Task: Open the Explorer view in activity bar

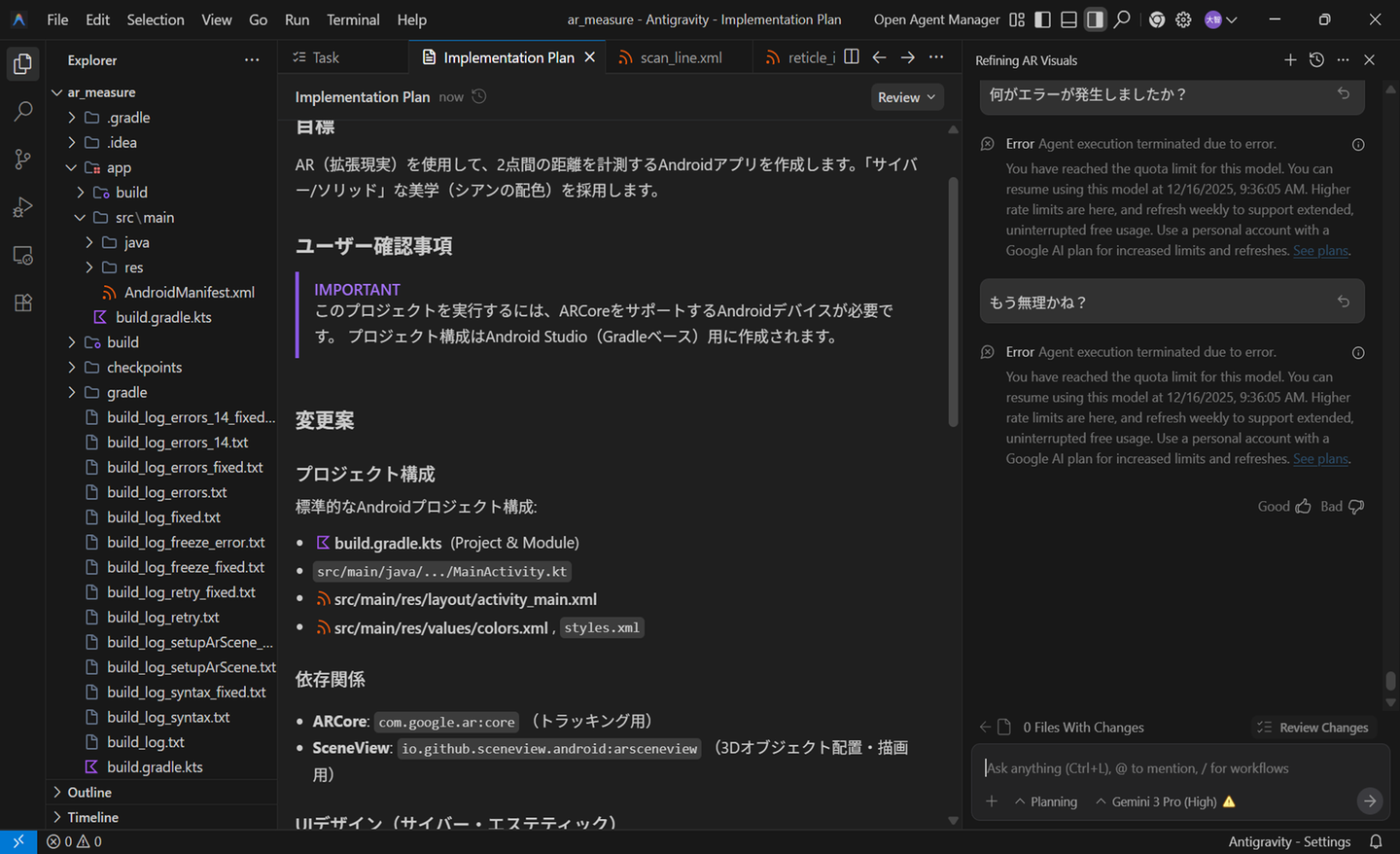Action: 23,64
